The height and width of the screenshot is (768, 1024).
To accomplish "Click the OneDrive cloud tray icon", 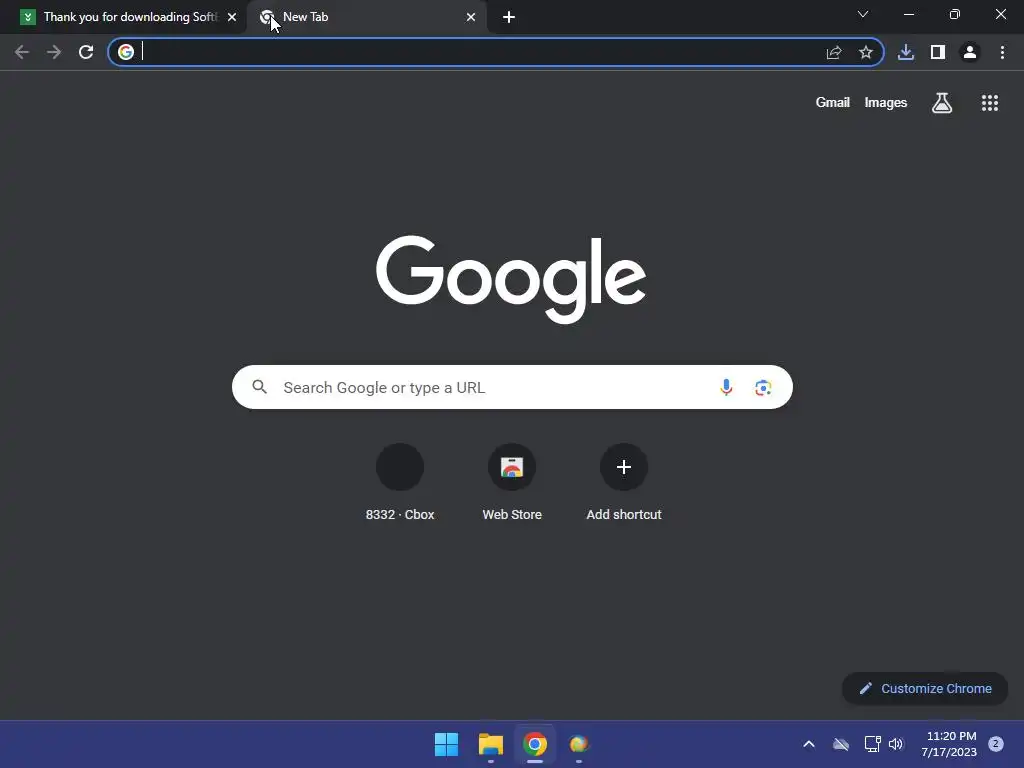I will tap(841, 744).
